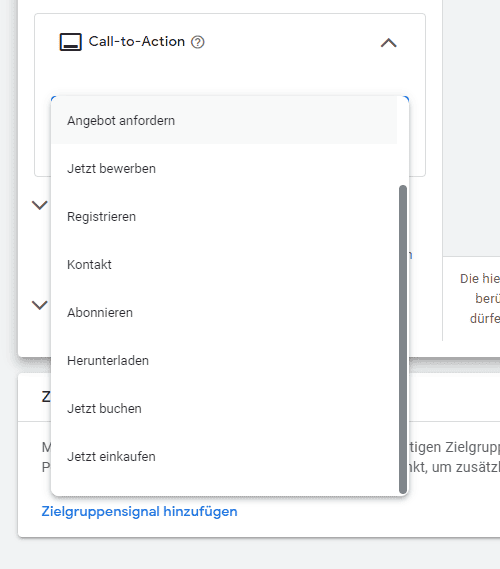
Task: Expand the lower collapsed section chevron at left
Action: click(40, 305)
